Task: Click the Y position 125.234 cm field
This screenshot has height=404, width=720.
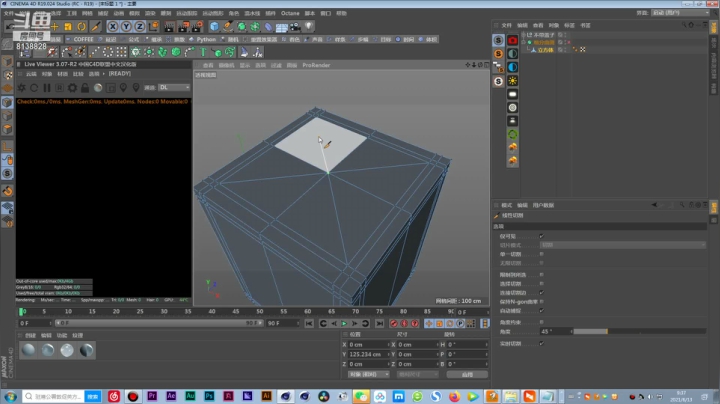Action: [x=368, y=354]
